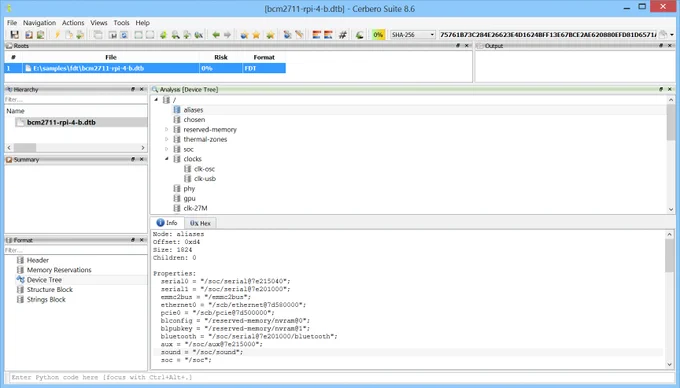Click the 0% risk indicator in toolbar
The width and height of the screenshot is (680, 388).
coord(378,35)
